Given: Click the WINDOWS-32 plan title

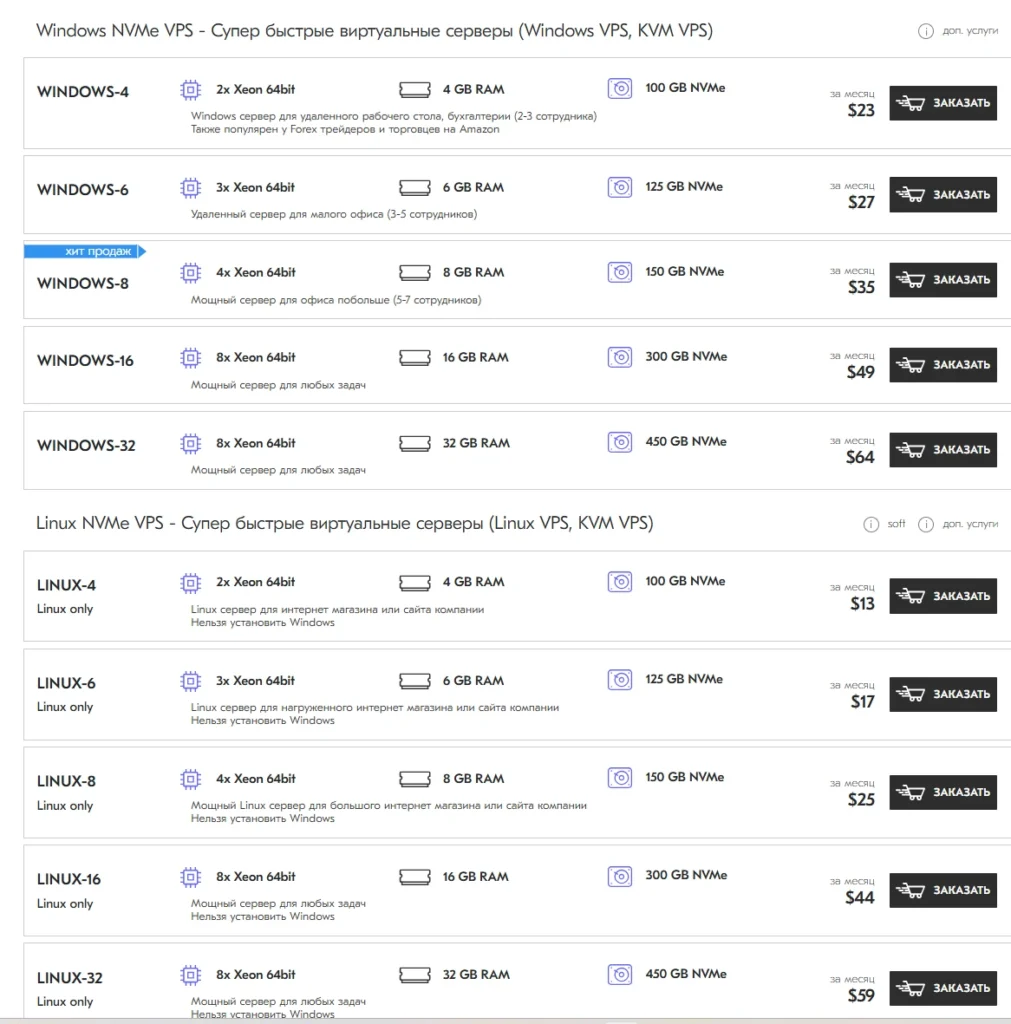Looking at the screenshot, I should [x=86, y=445].
